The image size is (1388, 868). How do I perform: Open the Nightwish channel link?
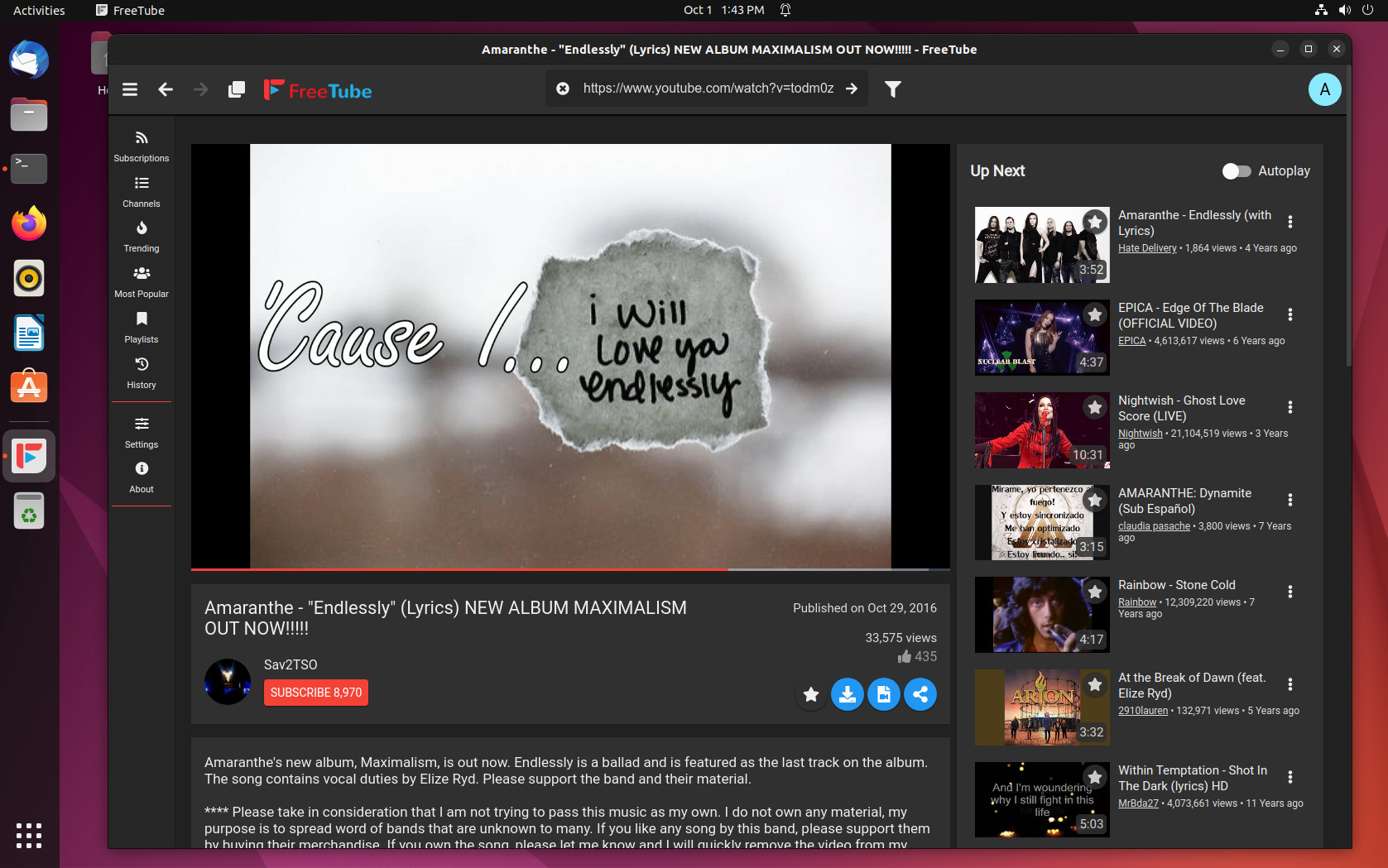[1140, 434]
